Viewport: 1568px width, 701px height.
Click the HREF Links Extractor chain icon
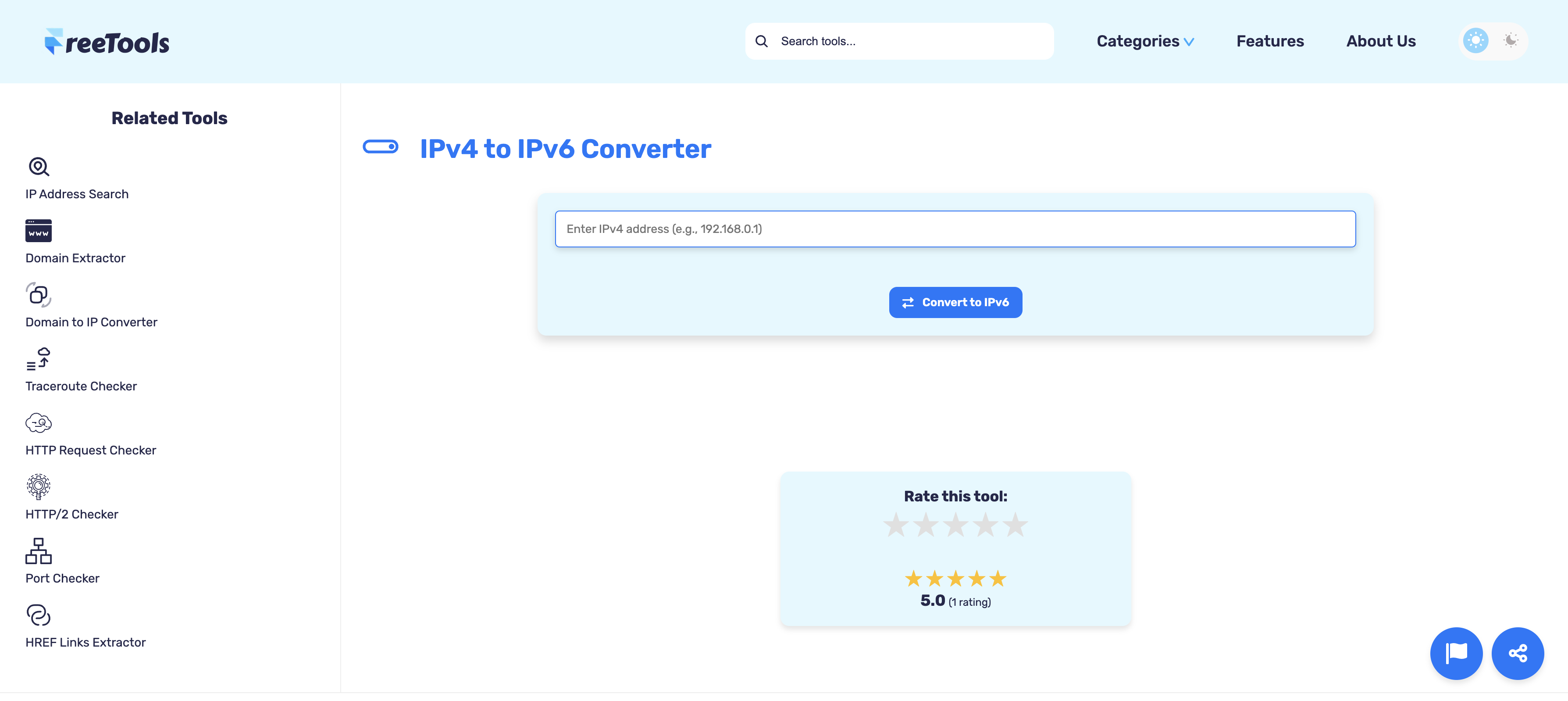(38, 615)
